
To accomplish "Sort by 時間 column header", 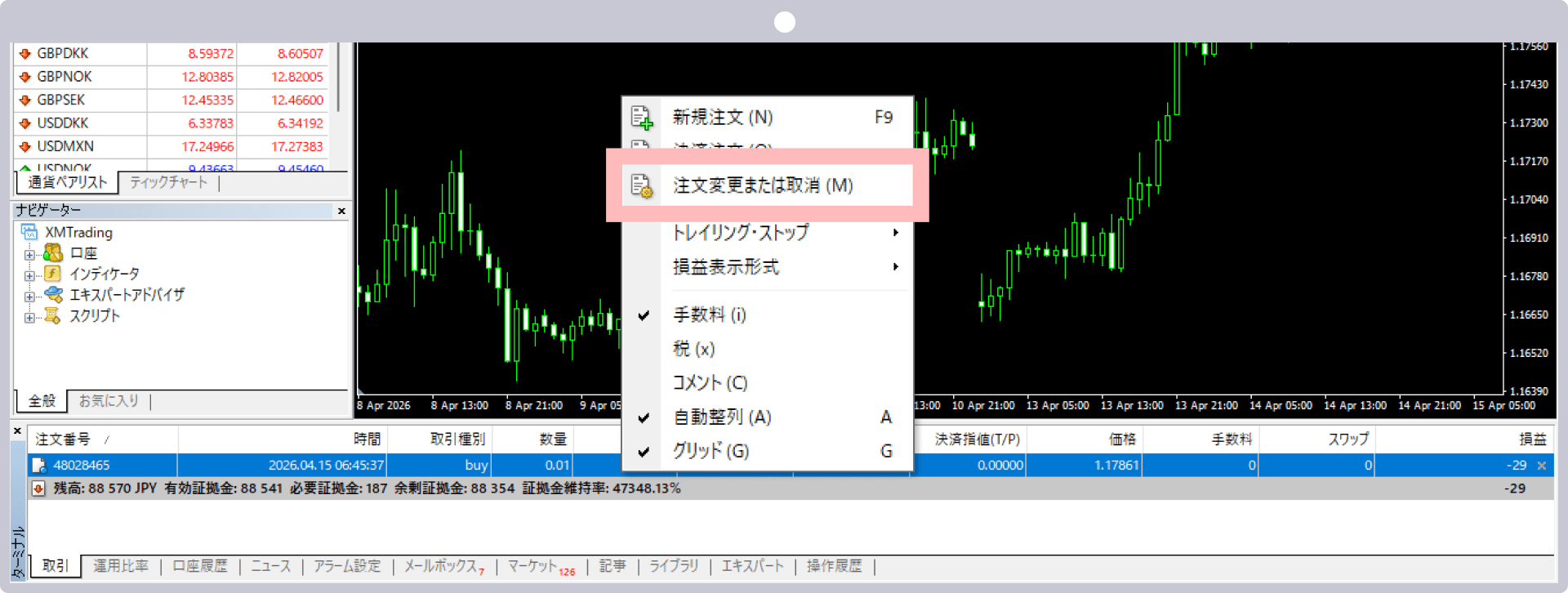I will click(x=283, y=439).
